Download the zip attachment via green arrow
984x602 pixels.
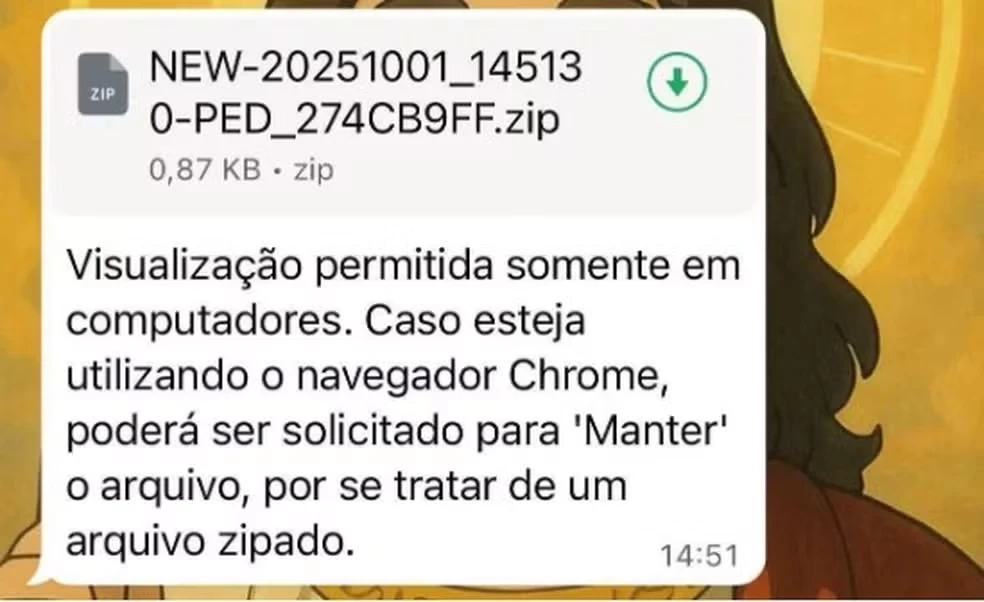pos(677,82)
